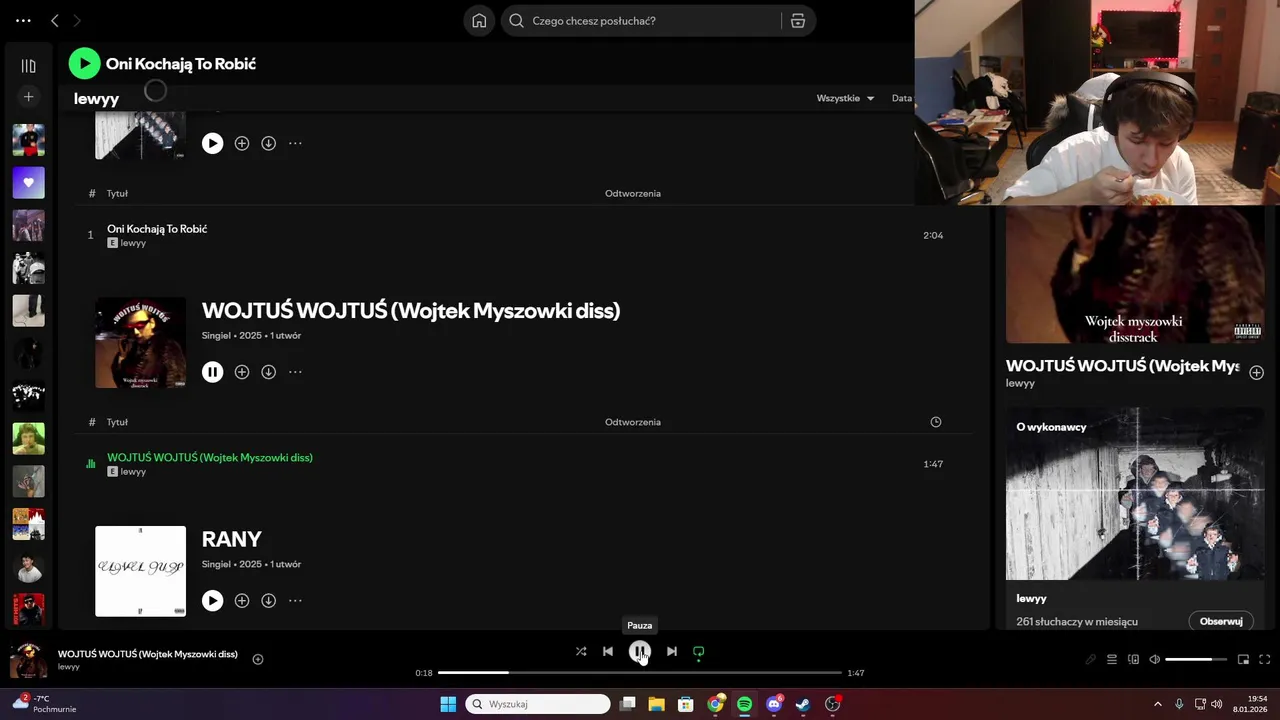This screenshot has height=720, width=1280.
Task: Save Oni Kochają To Robić single to library
Action: pyautogui.click(x=241, y=143)
